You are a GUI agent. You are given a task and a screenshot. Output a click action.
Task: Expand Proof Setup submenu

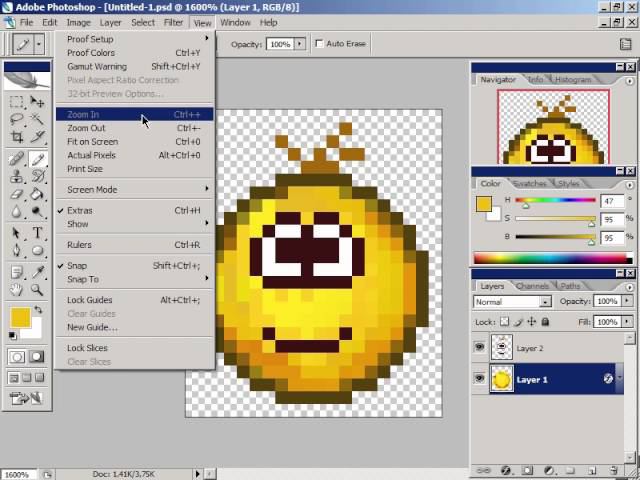point(135,39)
